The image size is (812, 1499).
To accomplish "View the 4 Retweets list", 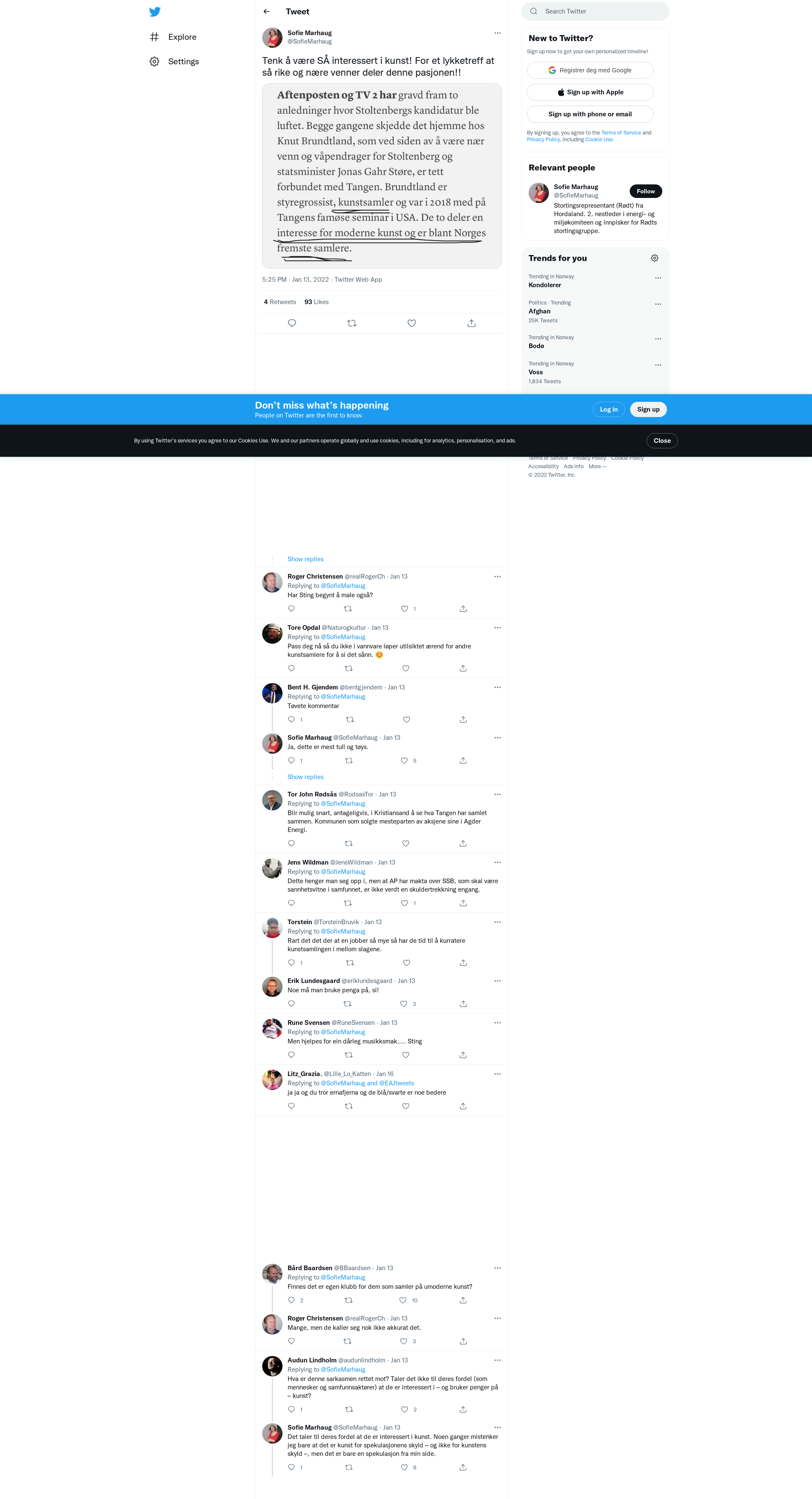I will 280,302.
